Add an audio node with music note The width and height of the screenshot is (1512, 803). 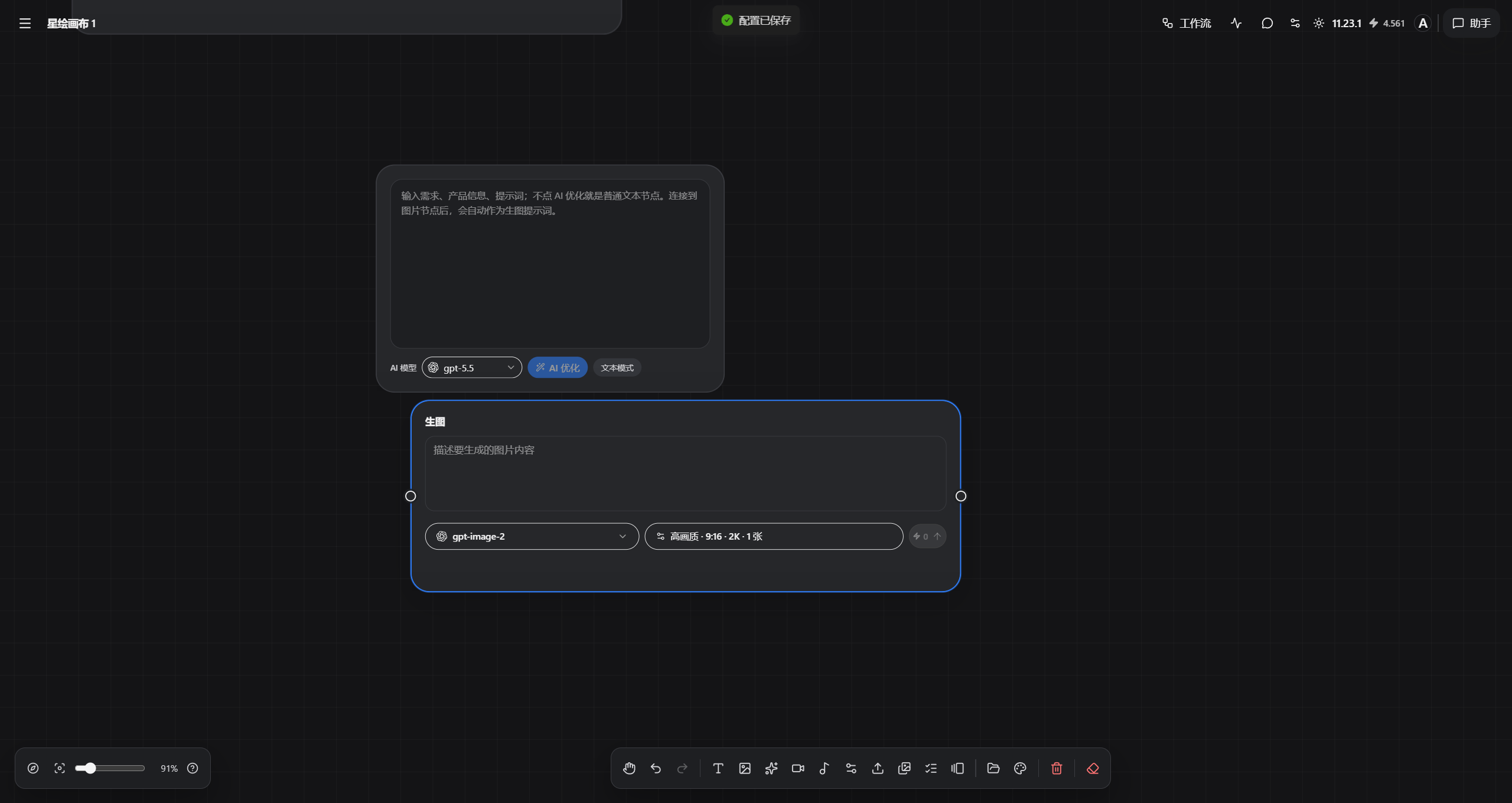tap(825, 768)
